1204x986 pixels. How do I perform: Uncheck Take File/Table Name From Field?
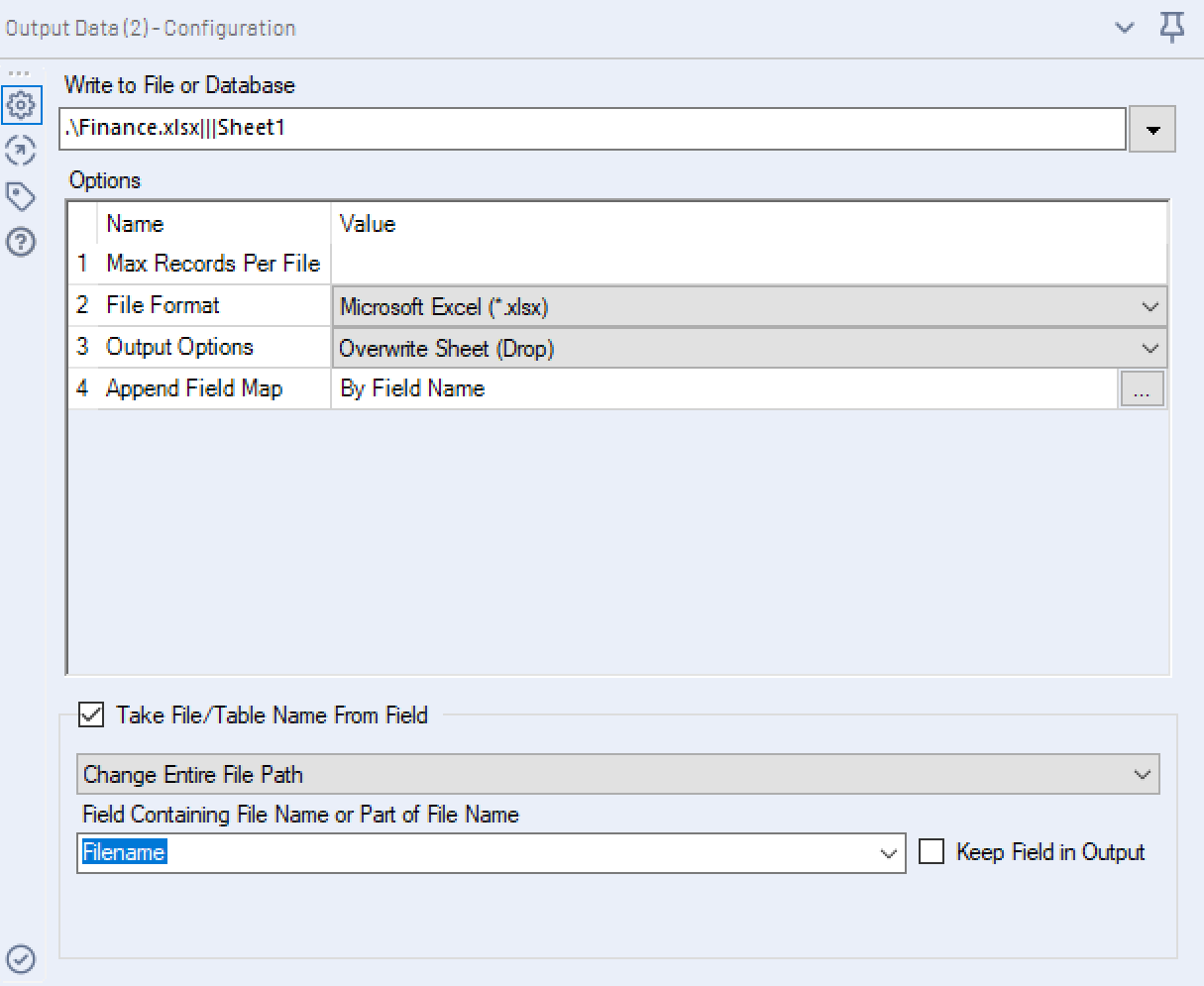[91, 714]
